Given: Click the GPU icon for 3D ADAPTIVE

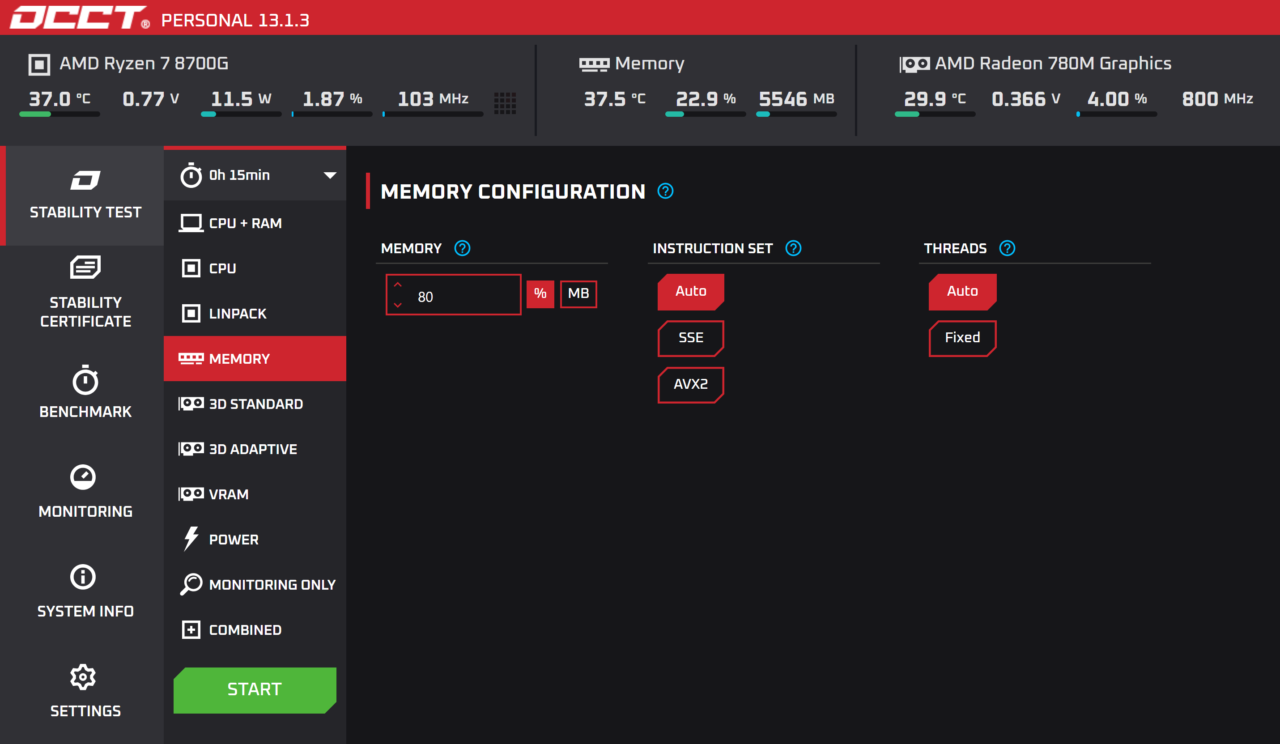Looking at the screenshot, I should coord(191,449).
